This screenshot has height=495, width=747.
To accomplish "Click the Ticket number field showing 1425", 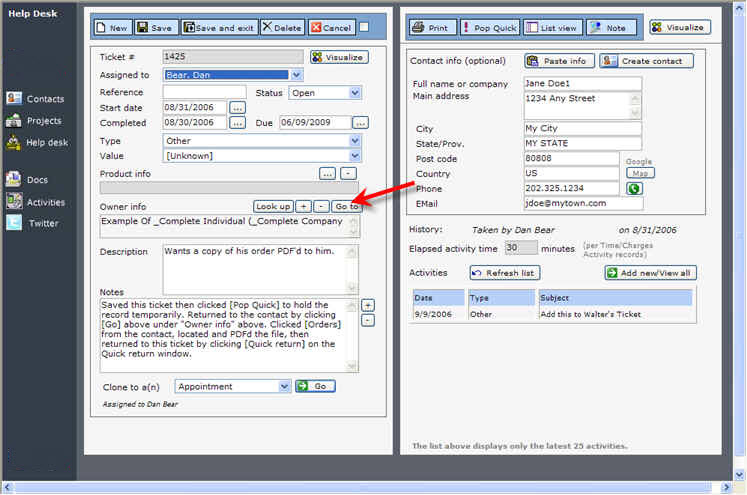I will (232, 57).
